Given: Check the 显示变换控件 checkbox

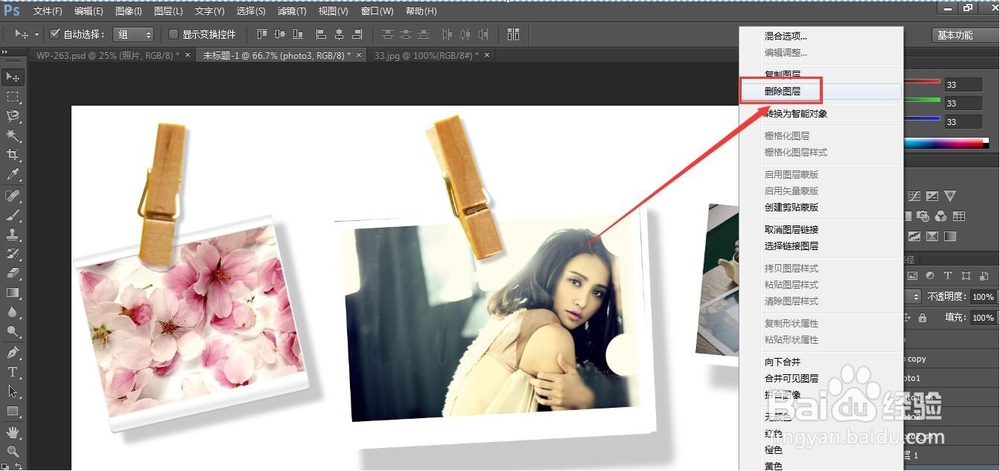Looking at the screenshot, I should coord(173,34).
